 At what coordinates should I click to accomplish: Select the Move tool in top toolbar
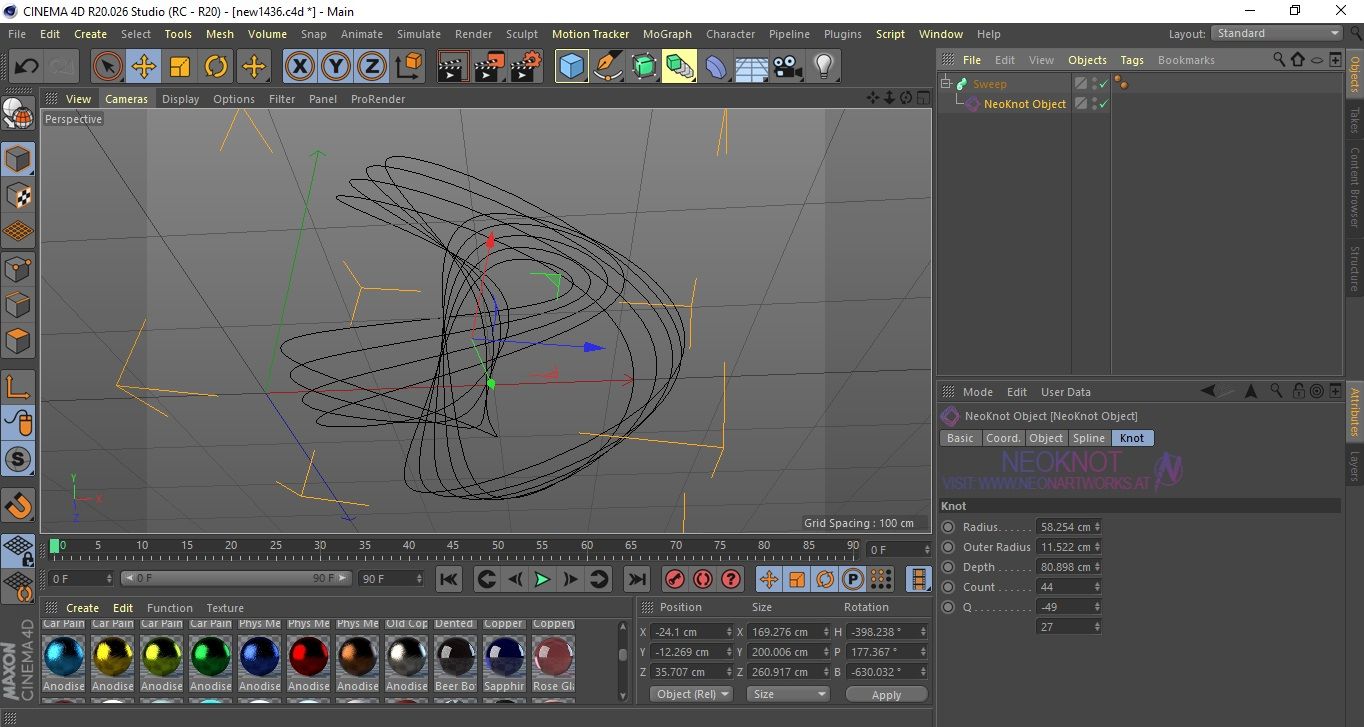pyautogui.click(x=144, y=67)
